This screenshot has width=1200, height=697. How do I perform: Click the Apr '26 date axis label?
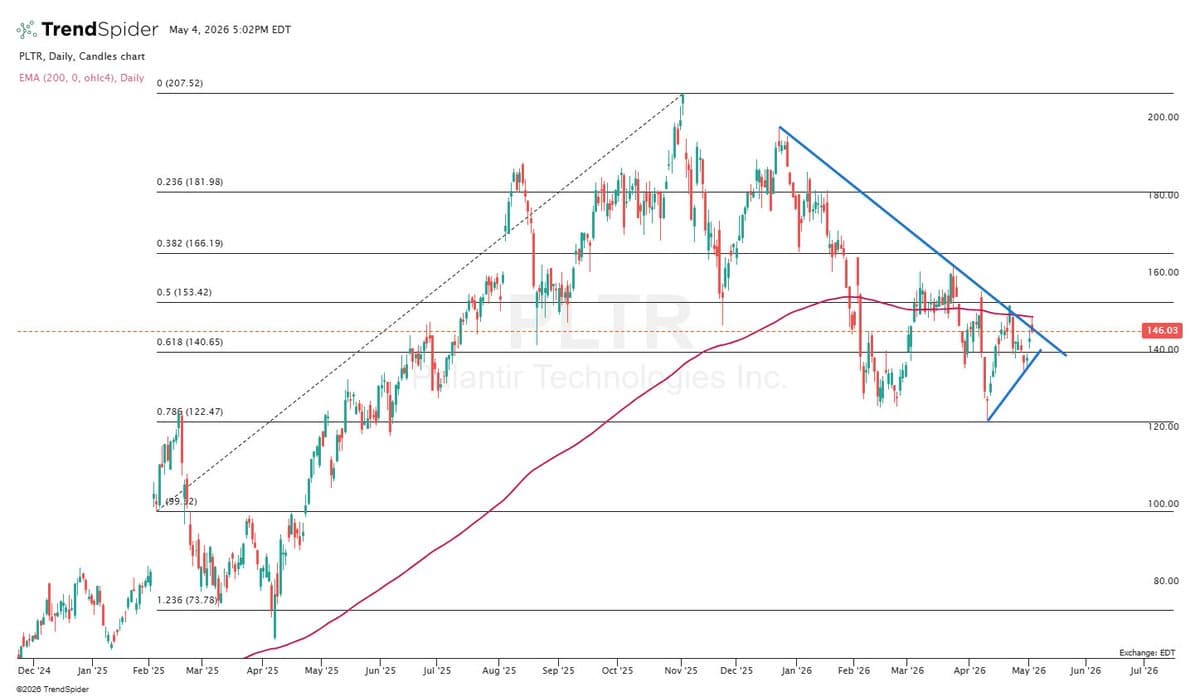click(x=968, y=672)
